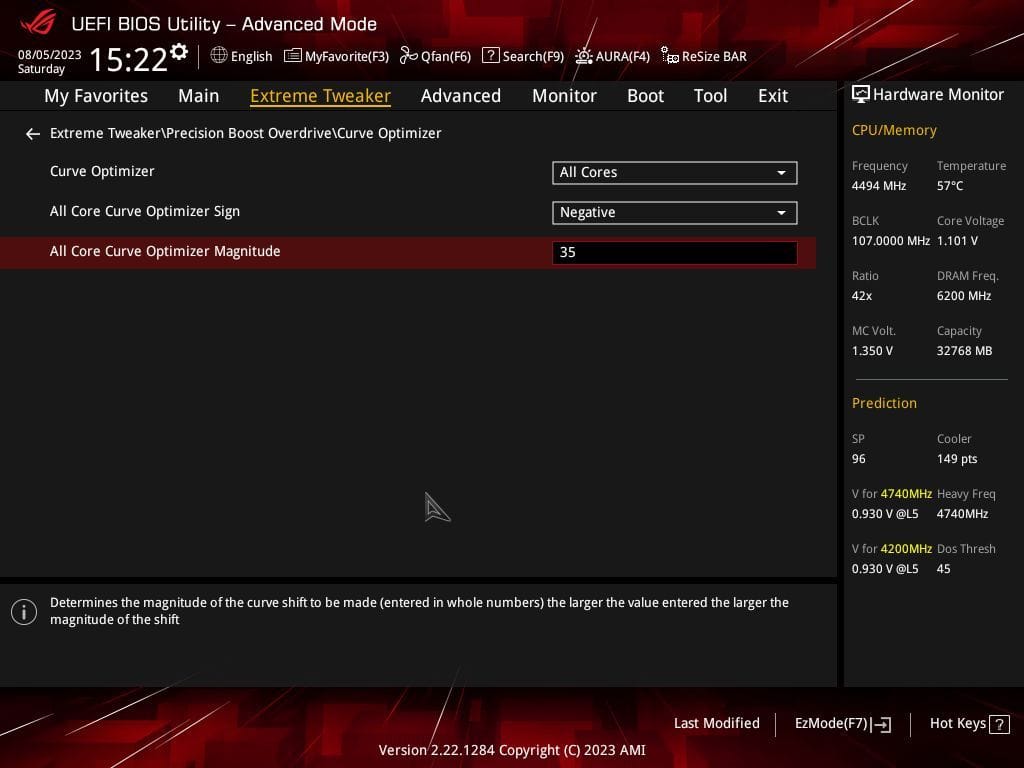
Task: Click the Last Modified button
Action: (716, 723)
